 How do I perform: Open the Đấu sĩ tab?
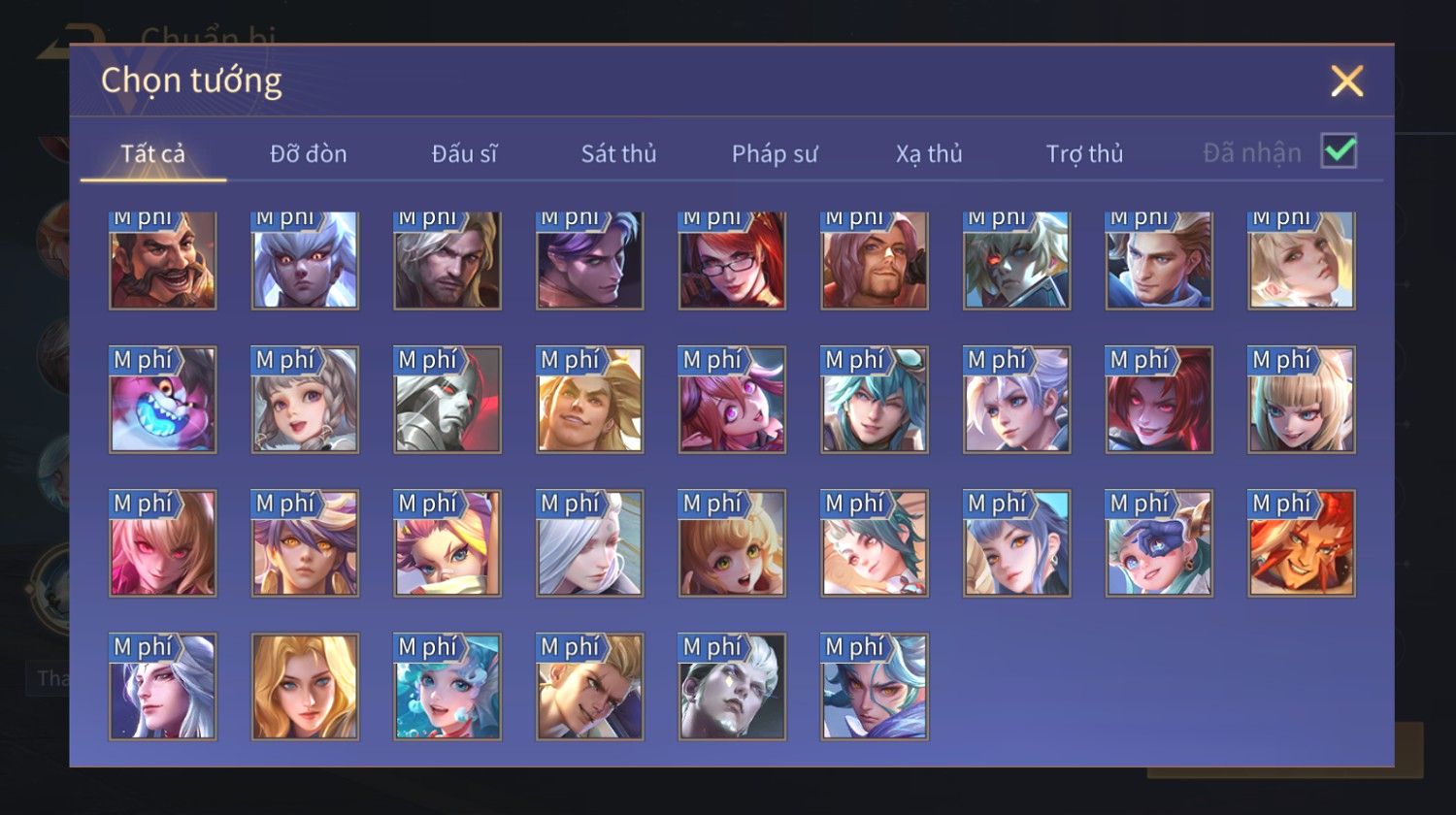pos(464,153)
